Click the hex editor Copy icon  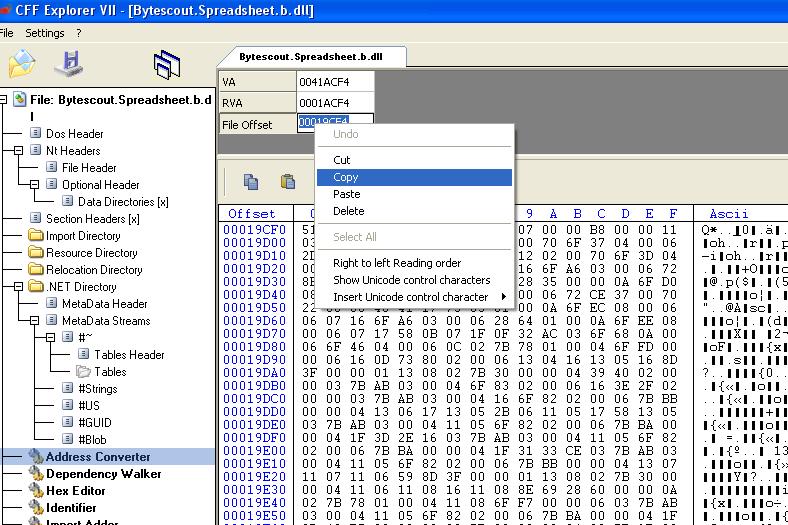point(251,181)
